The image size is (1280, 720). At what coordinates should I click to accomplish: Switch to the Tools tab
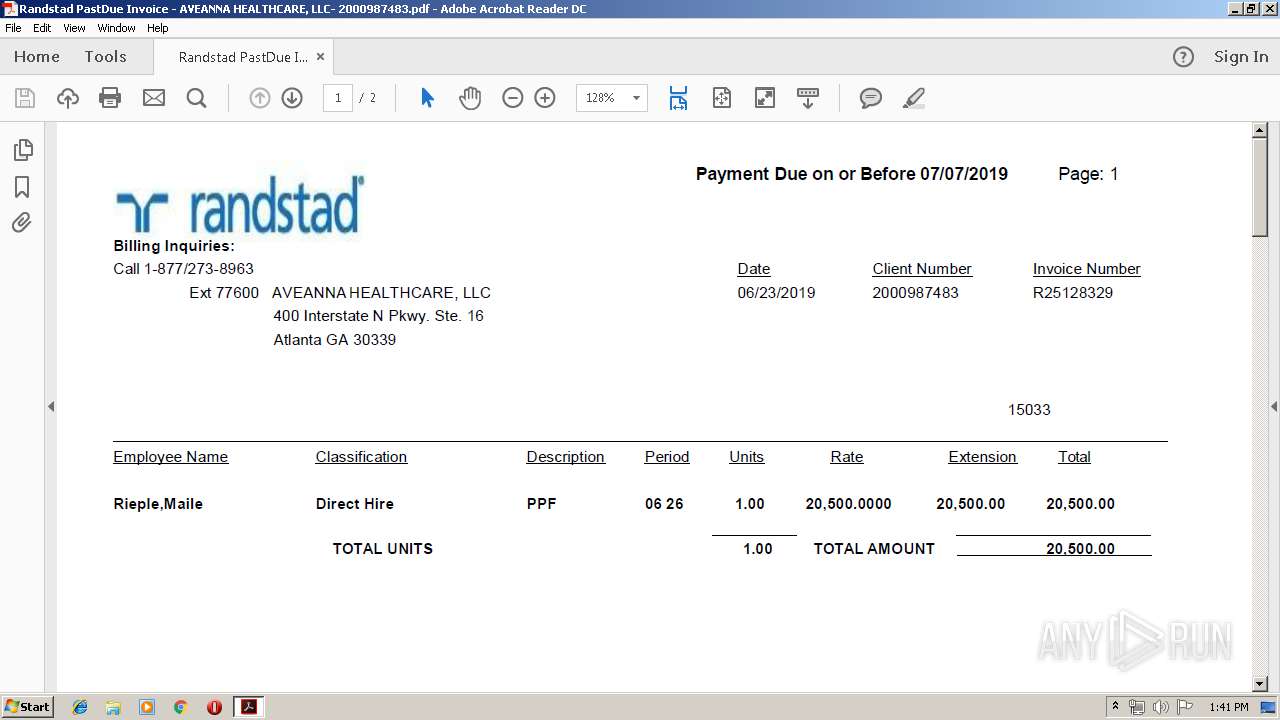tap(105, 57)
